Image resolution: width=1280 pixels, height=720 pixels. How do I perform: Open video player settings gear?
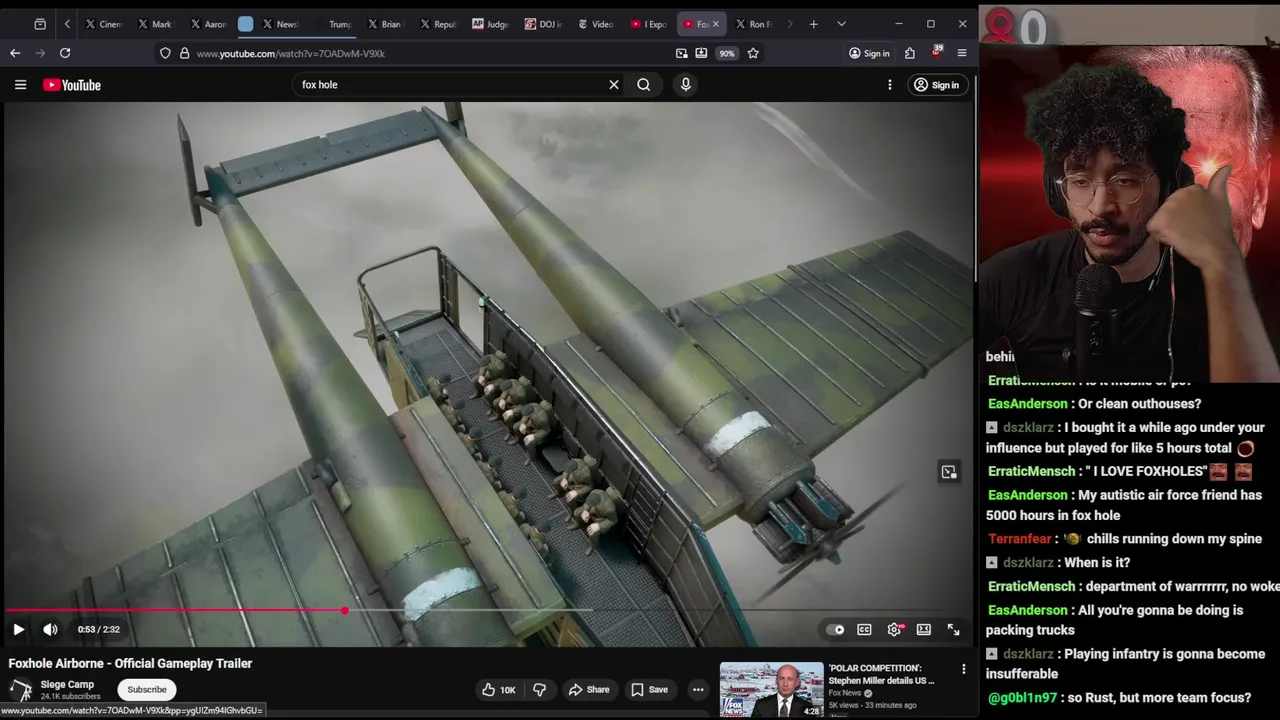[895, 629]
